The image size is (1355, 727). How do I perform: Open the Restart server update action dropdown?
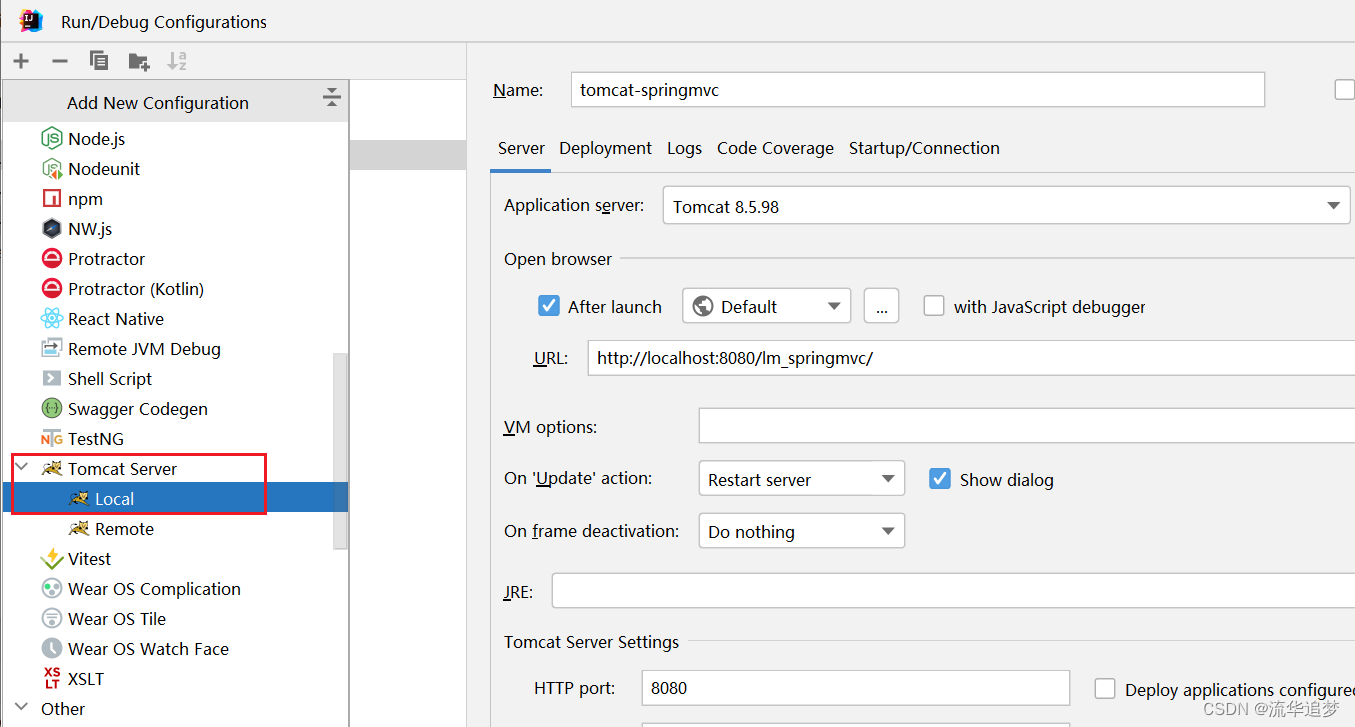point(801,479)
